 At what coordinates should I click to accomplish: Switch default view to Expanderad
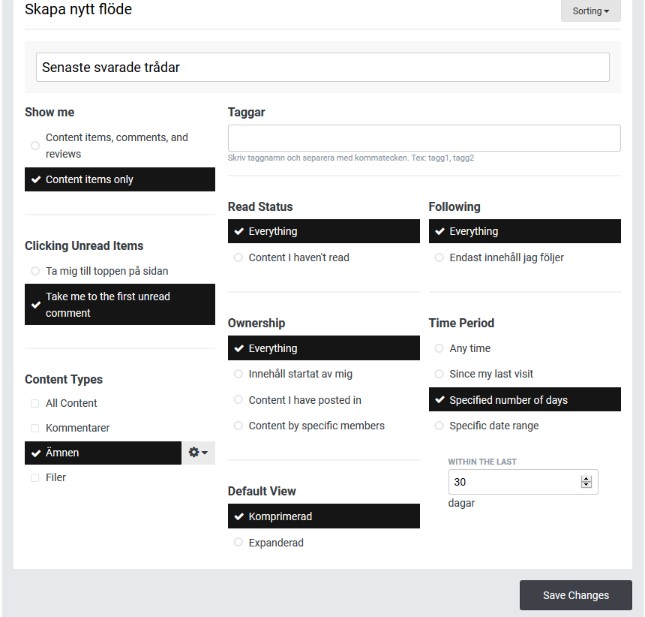[275, 542]
